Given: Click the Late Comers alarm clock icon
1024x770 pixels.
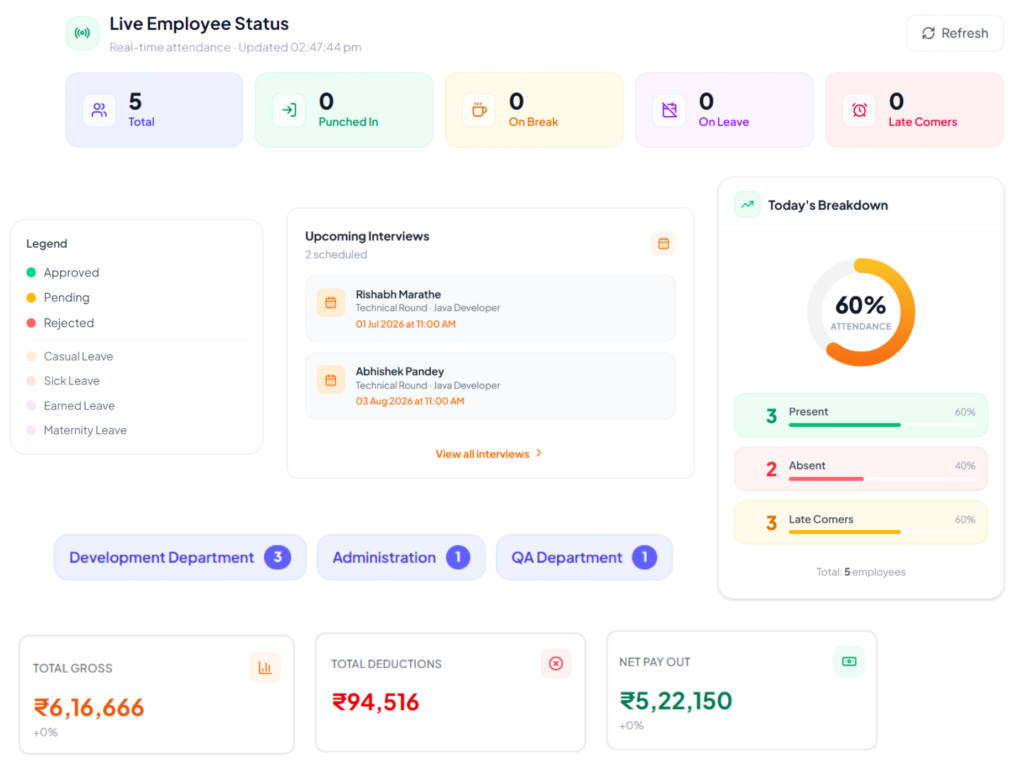Looking at the screenshot, I should (859, 110).
